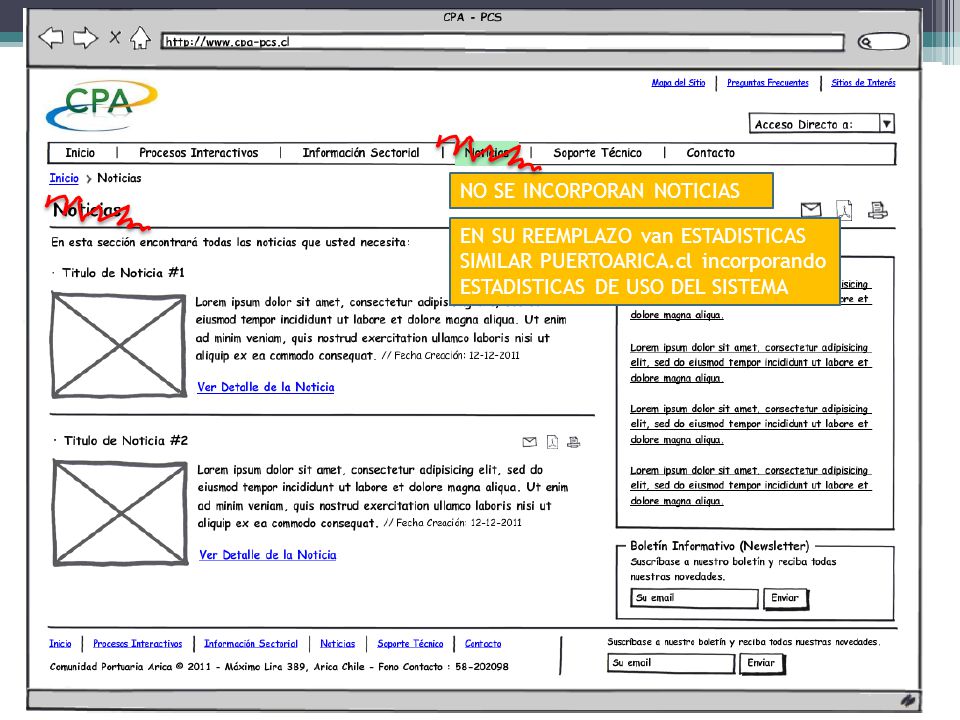Click the footer Soporte Técnico link
Image resolution: width=960 pixels, height=720 pixels.
coord(410,643)
